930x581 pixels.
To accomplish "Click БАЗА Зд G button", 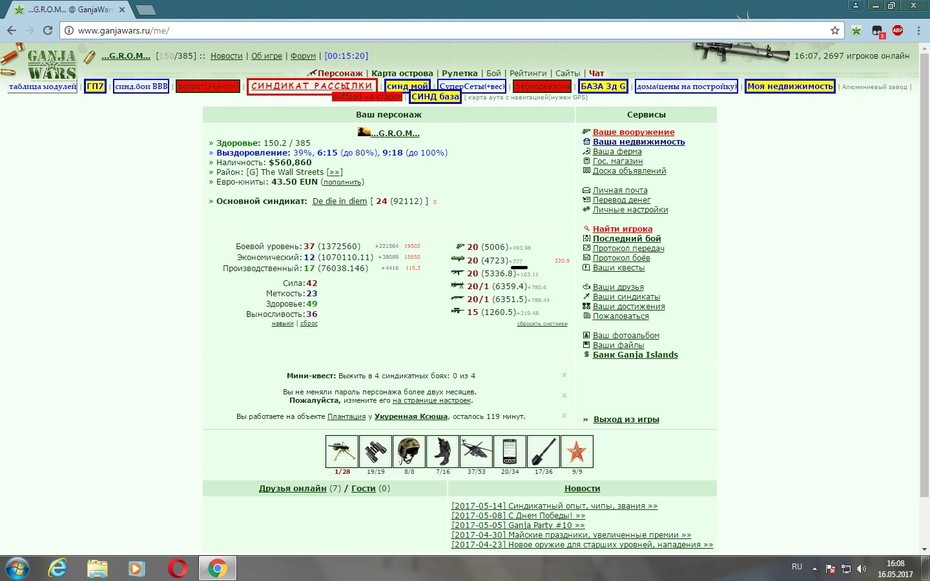I will click(x=603, y=87).
